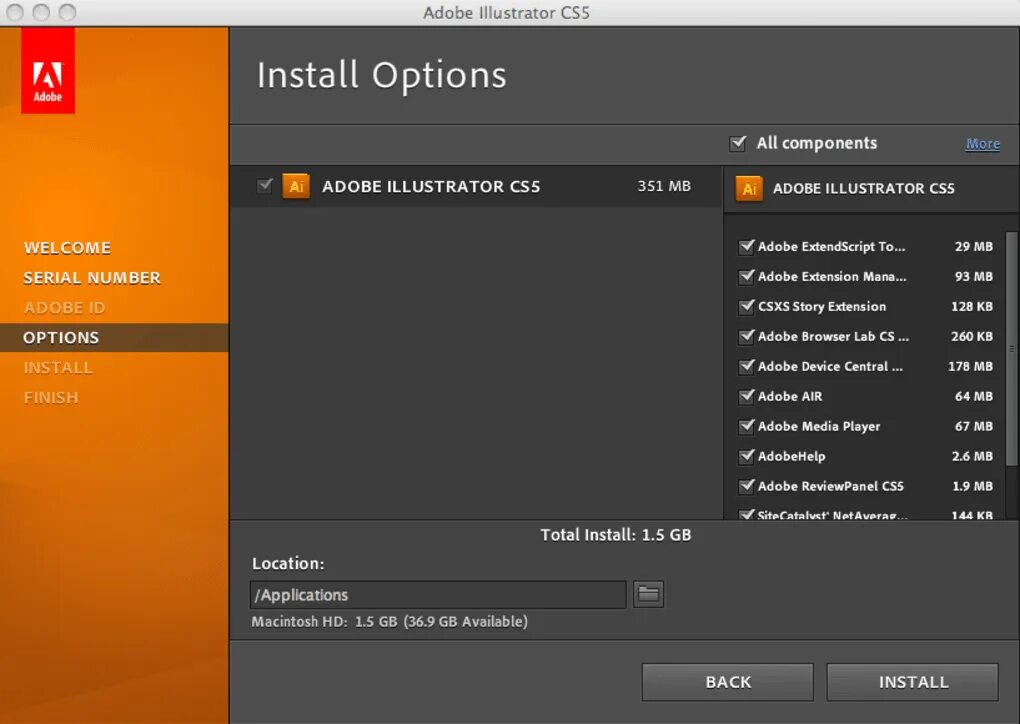Uncheck Adobe ExtendScript Toolkit component
The height and width of the screenshot is (724, 1020).
click(x=746, y=247)
